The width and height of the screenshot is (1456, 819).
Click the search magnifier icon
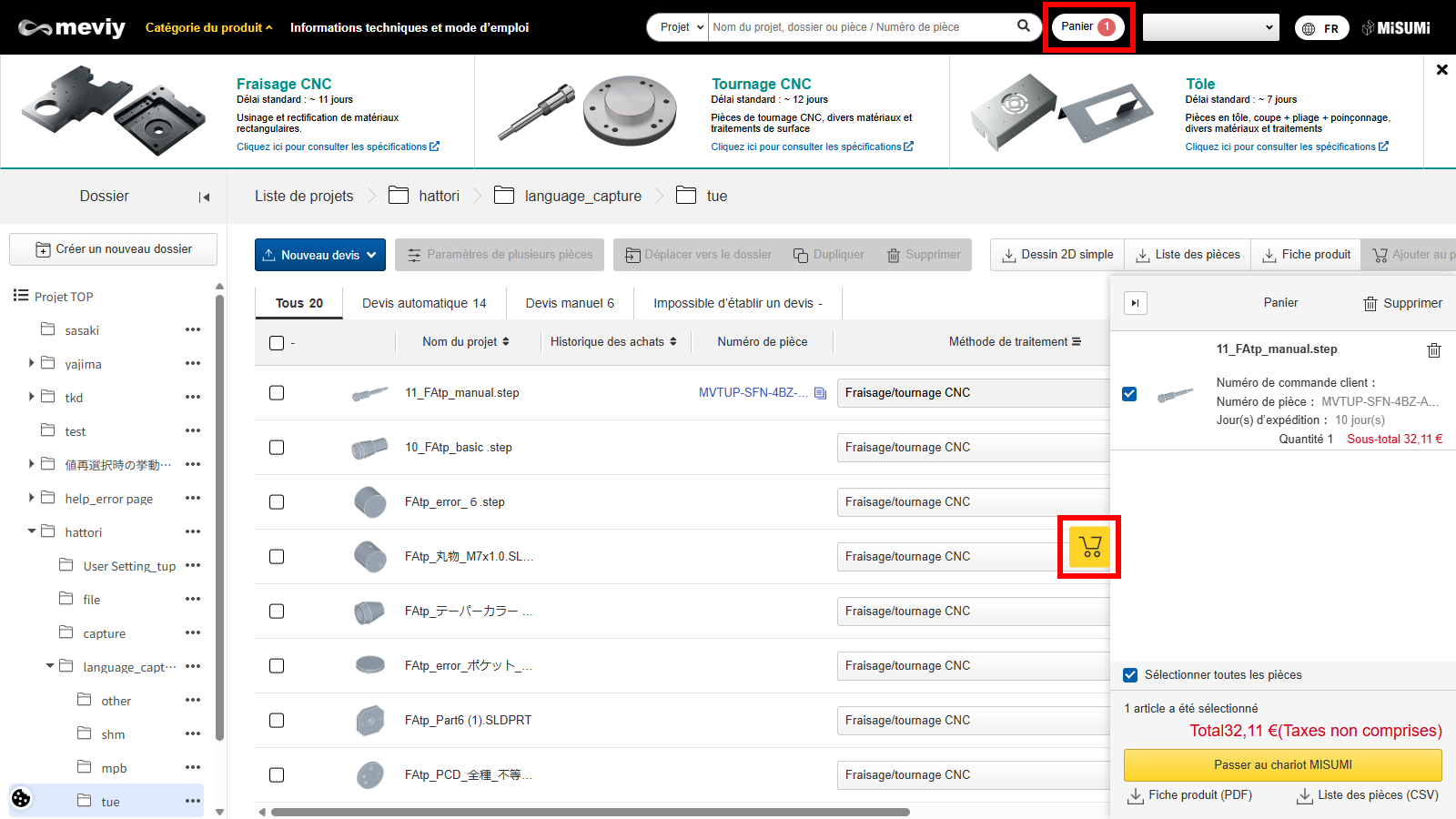coord(1024,26)
